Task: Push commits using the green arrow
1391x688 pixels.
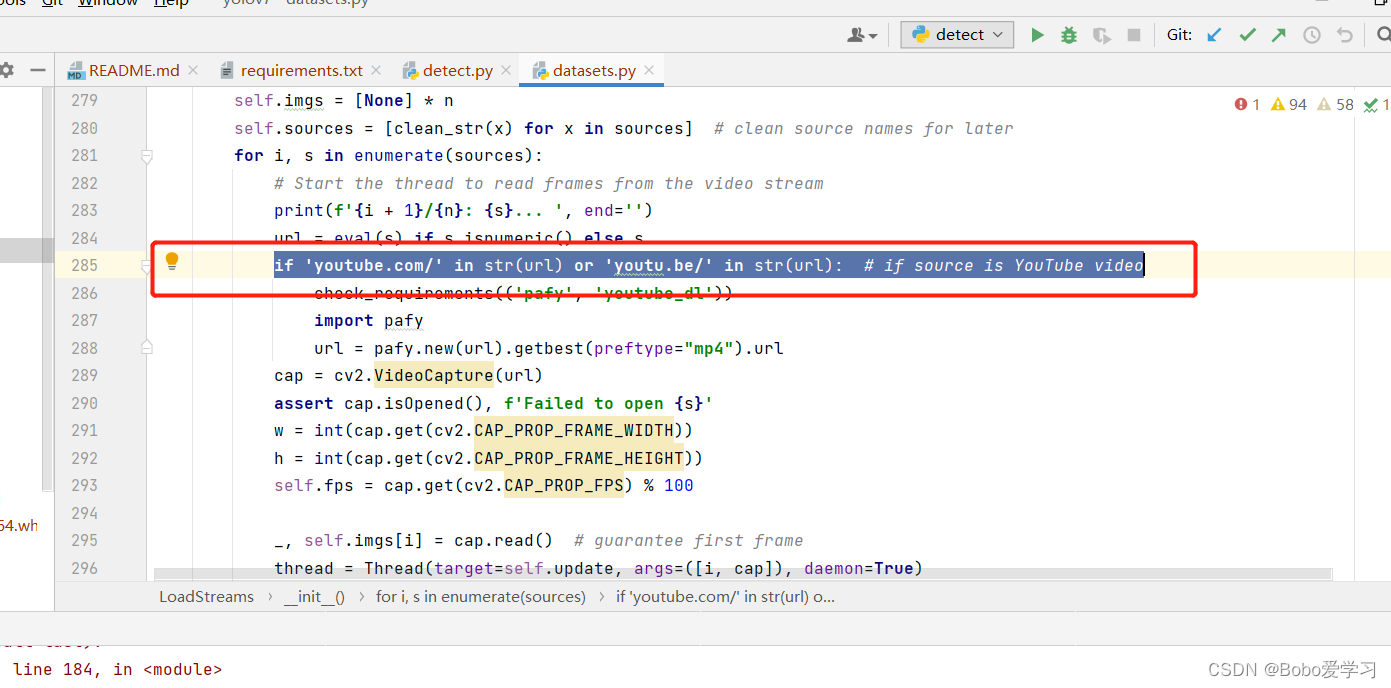Action: pos(1279,34)
